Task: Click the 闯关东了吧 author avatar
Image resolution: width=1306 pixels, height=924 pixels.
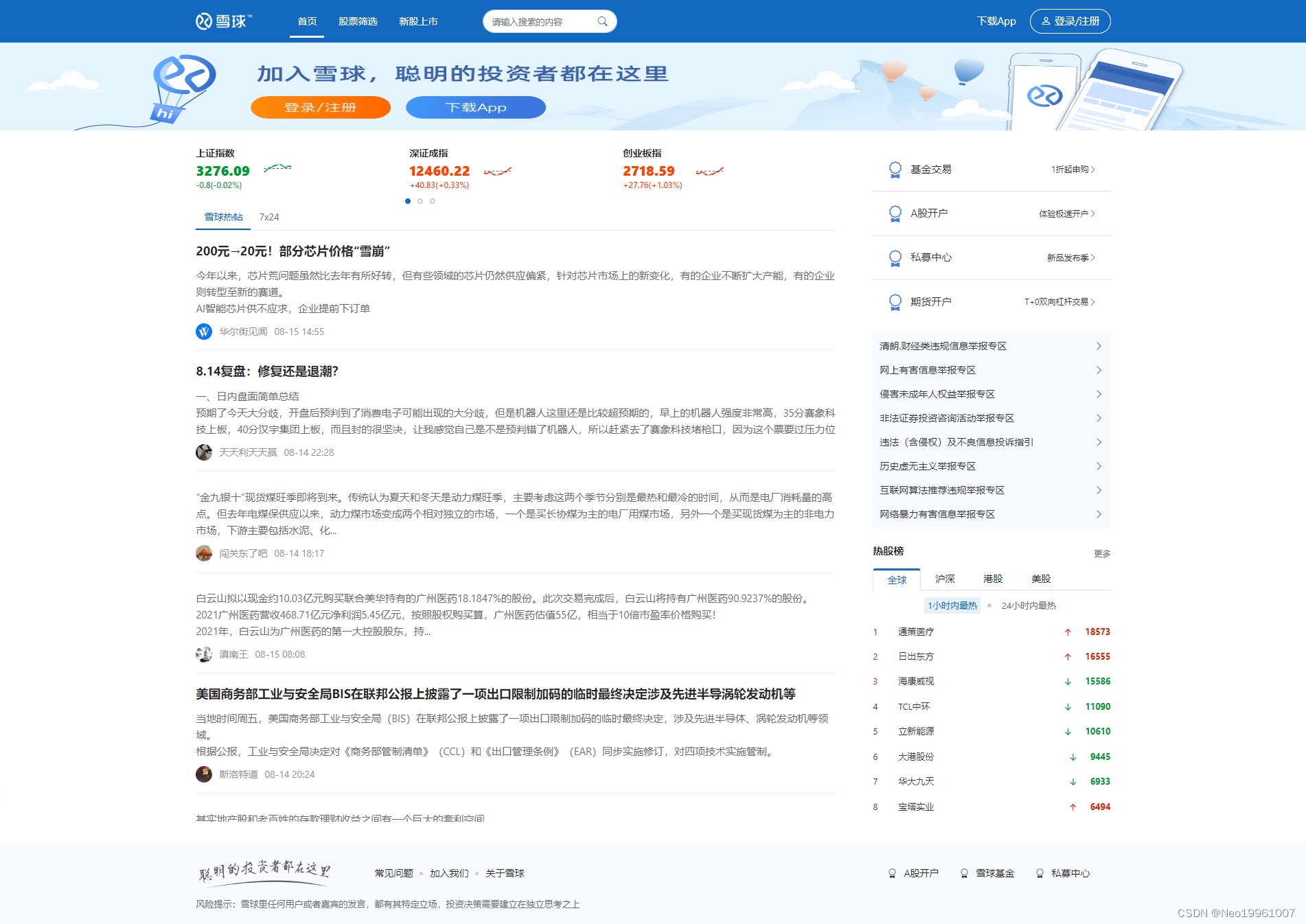Action: [204, 553]
